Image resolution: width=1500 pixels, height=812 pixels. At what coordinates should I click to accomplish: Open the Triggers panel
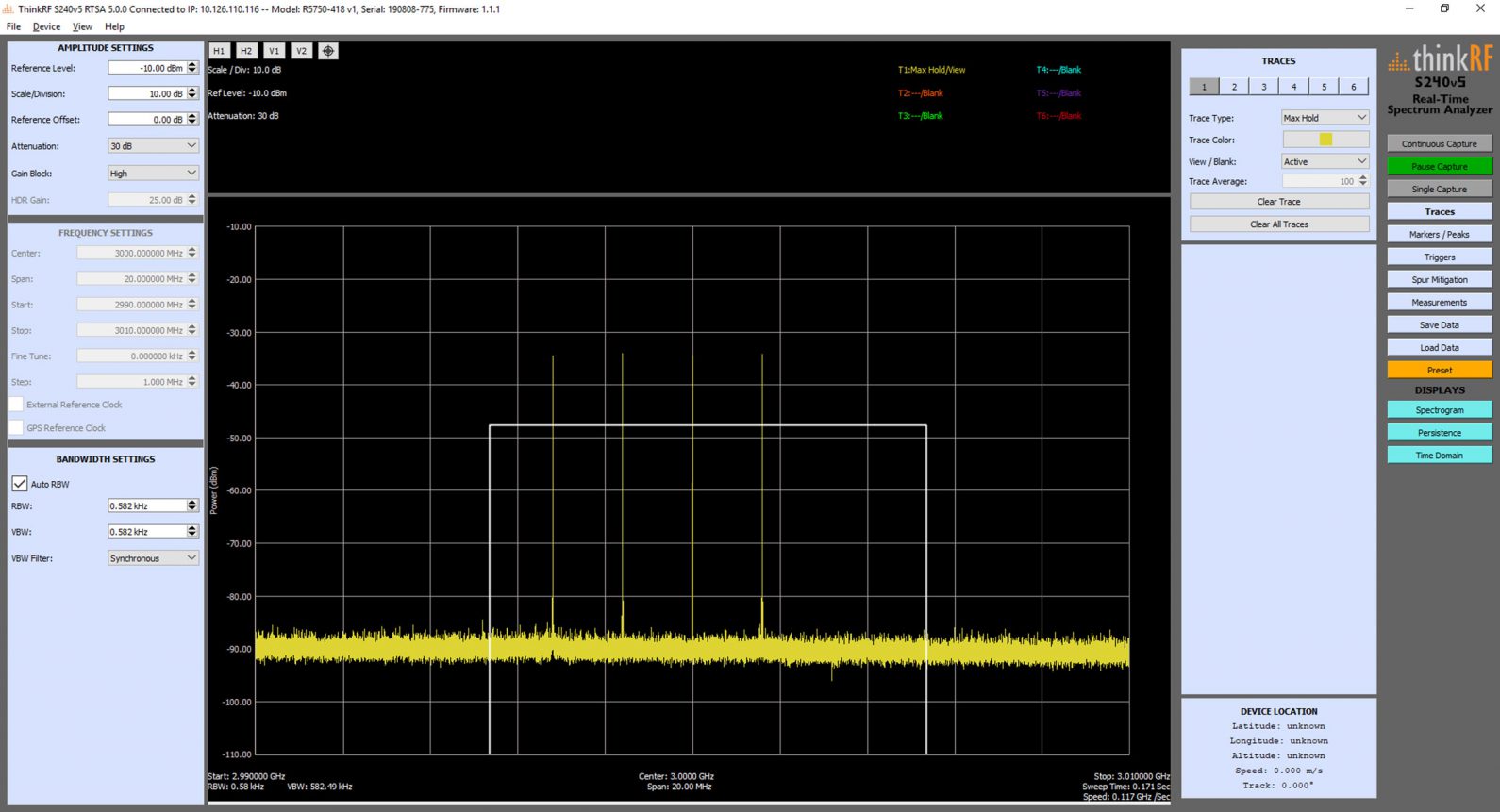coord(1440,257)
